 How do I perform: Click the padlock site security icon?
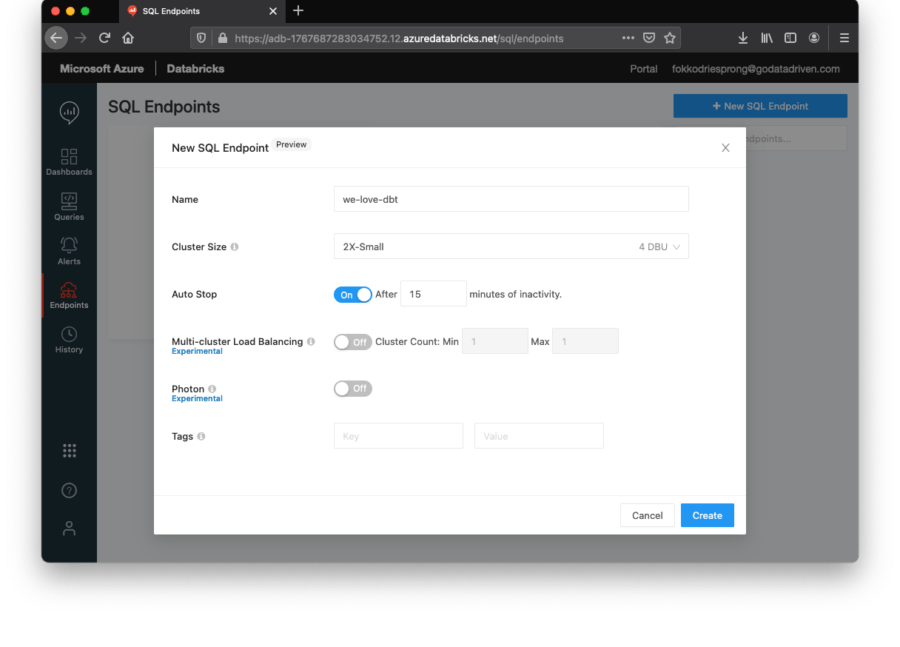tap(223, 38)
